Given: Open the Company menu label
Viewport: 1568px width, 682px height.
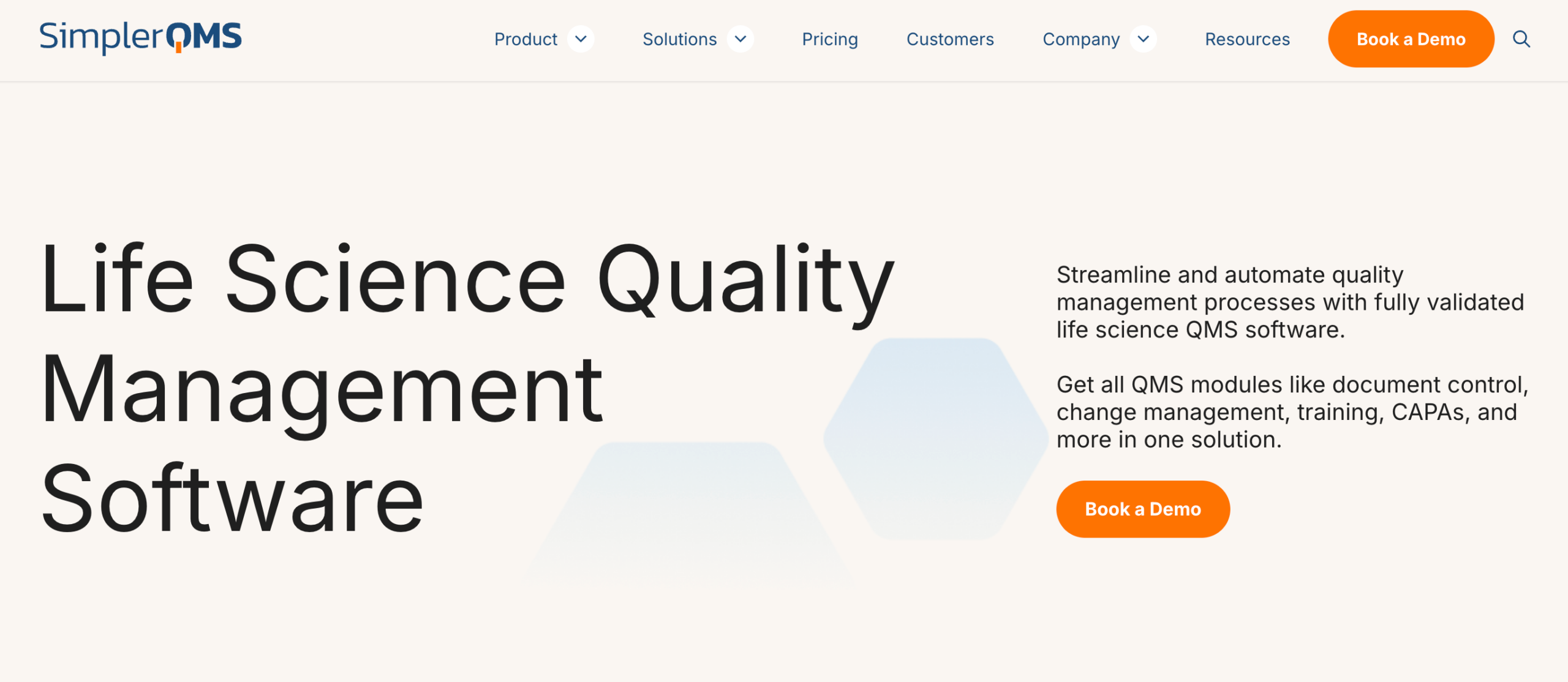Looking at the screenshot, I should pos(1081,39).
